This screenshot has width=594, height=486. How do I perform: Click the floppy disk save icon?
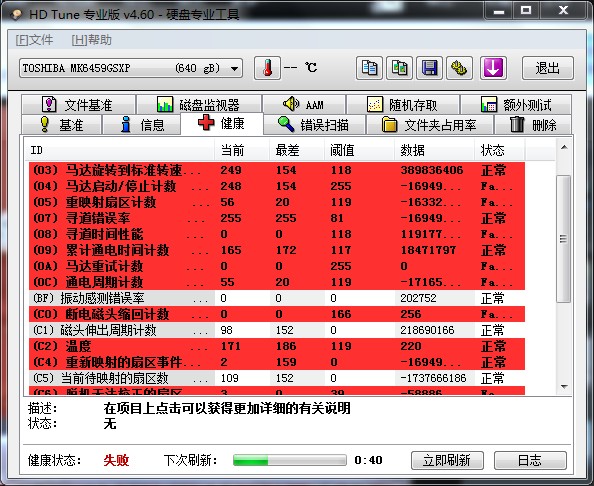tap(429, 68)
